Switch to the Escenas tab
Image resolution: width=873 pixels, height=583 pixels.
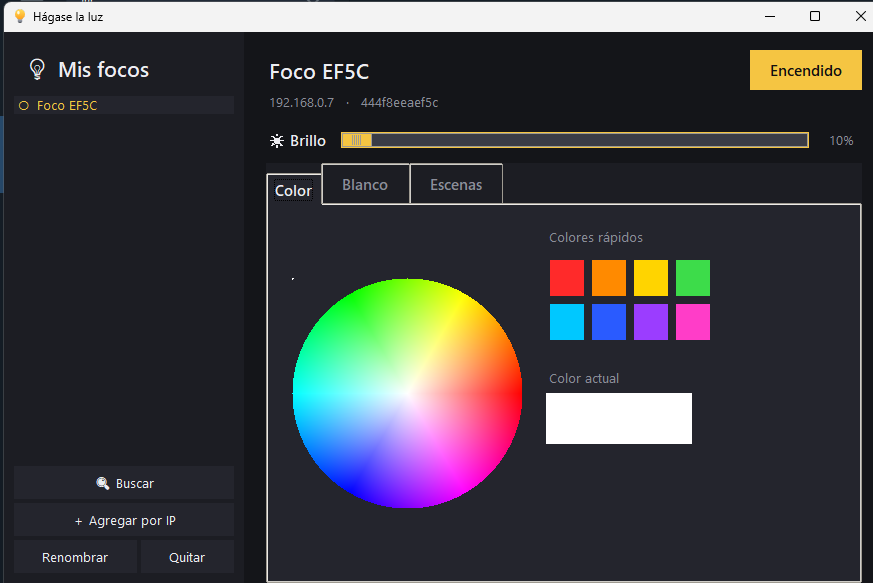point(456,184)
